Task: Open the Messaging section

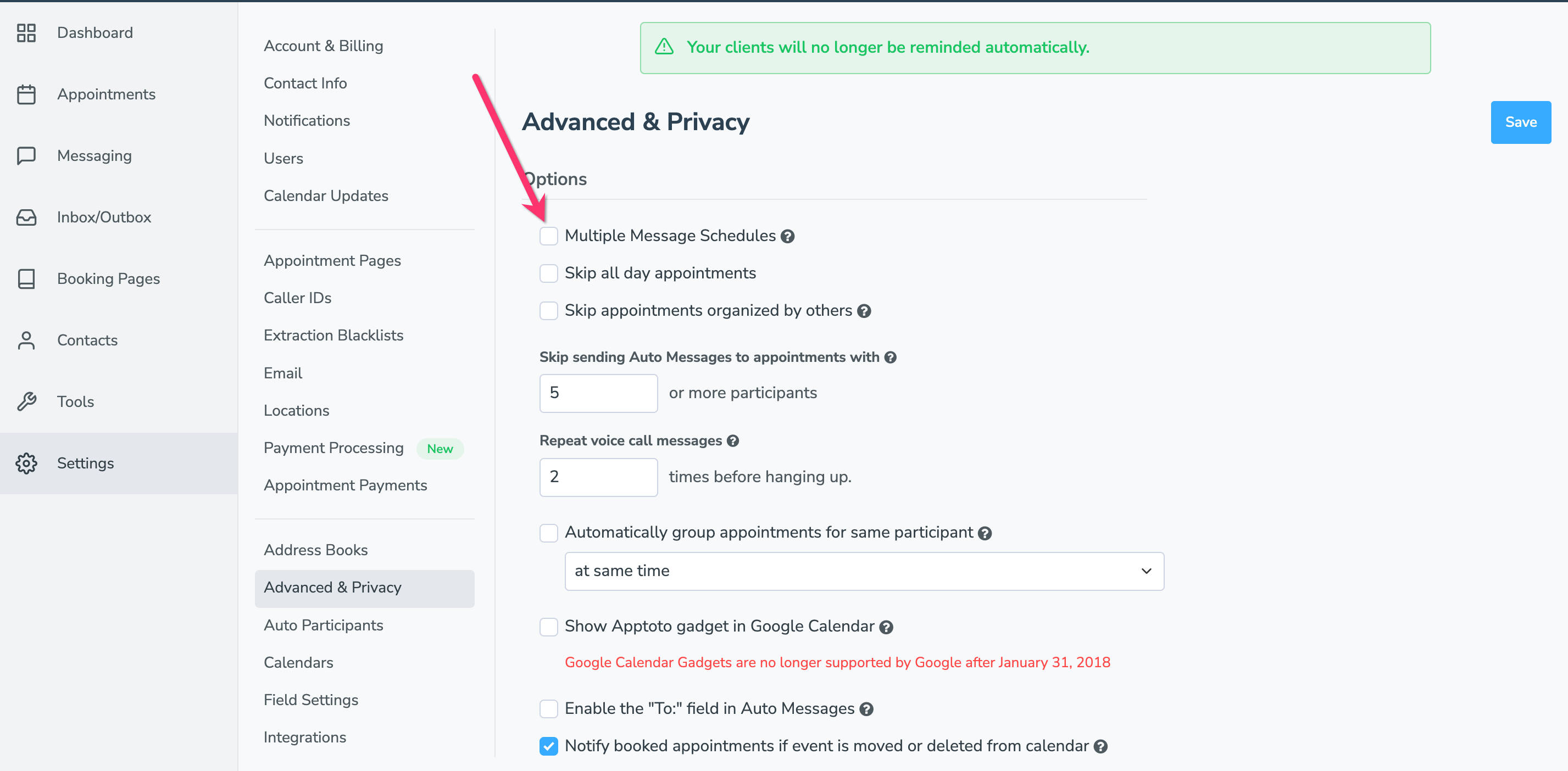Action: click(x=94, y=156)
